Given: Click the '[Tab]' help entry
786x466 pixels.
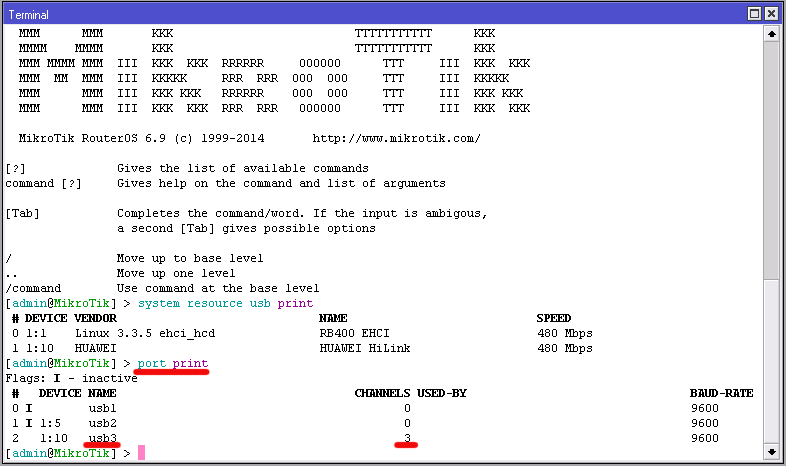Looking at the screenshot, I should pos(22,213).
